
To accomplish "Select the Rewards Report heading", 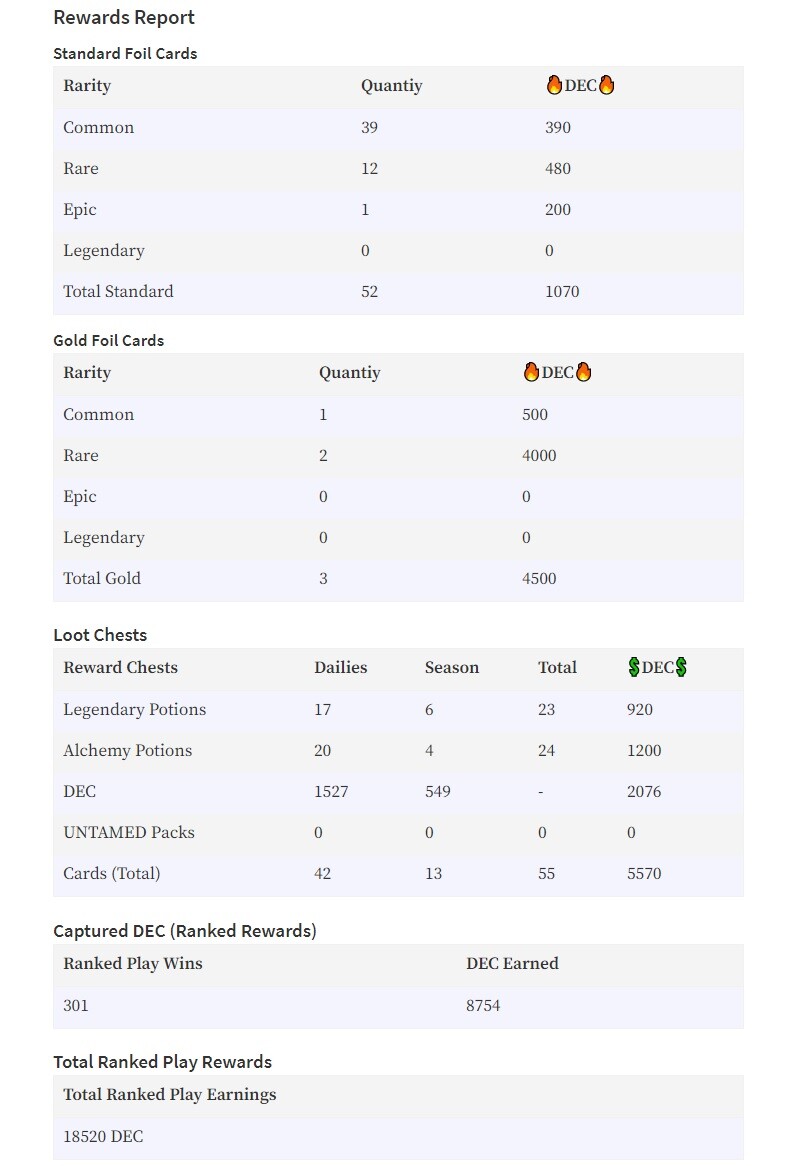I will coord(123,17).
